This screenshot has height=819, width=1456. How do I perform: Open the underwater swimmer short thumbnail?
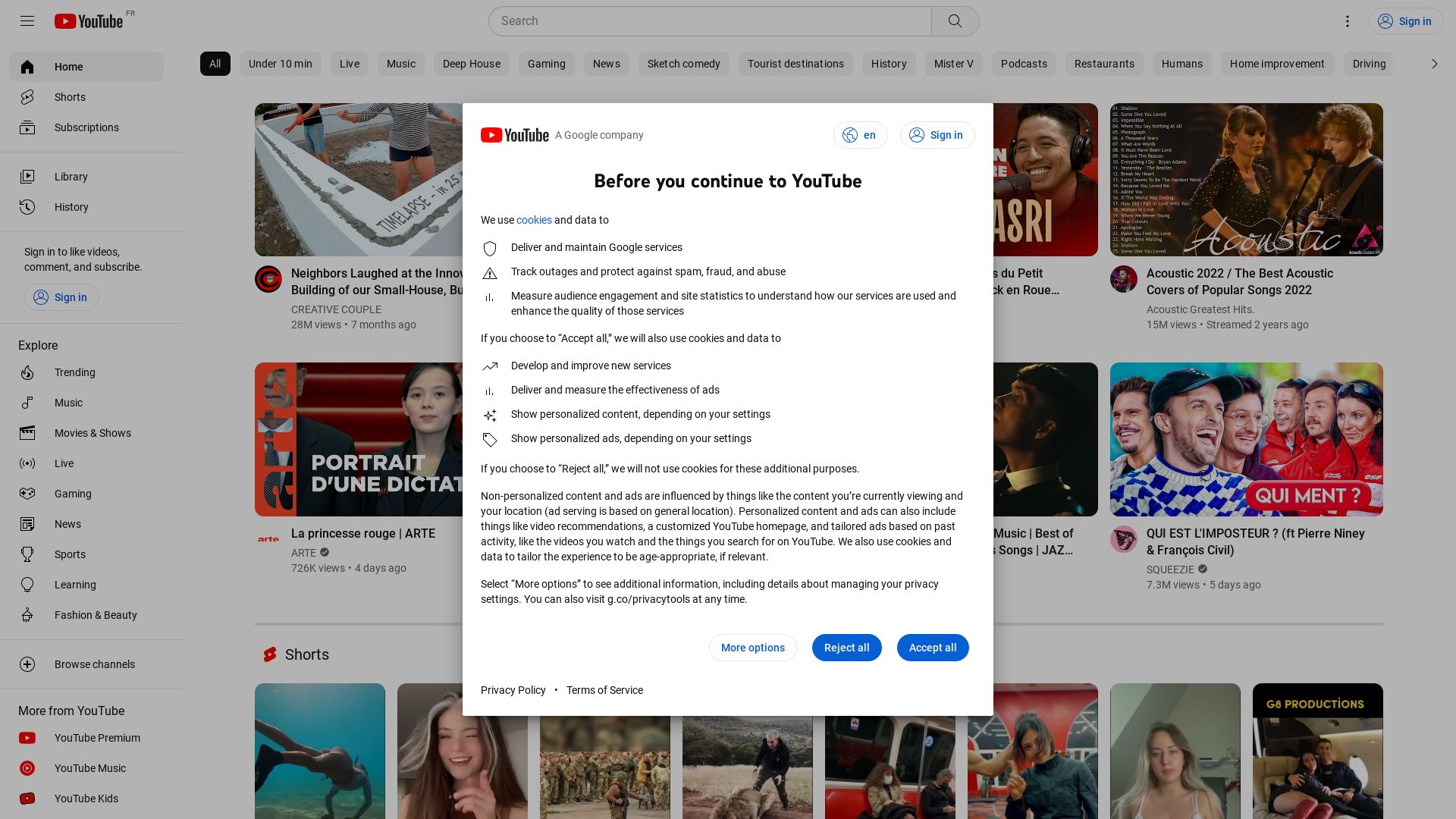[320, 751]
